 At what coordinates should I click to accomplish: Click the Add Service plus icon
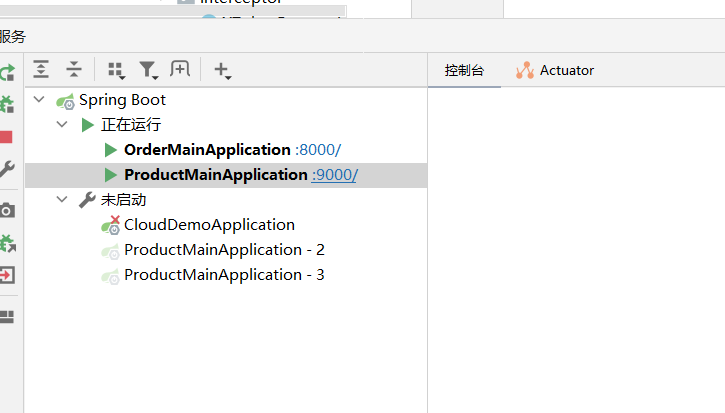coord(223,70)
